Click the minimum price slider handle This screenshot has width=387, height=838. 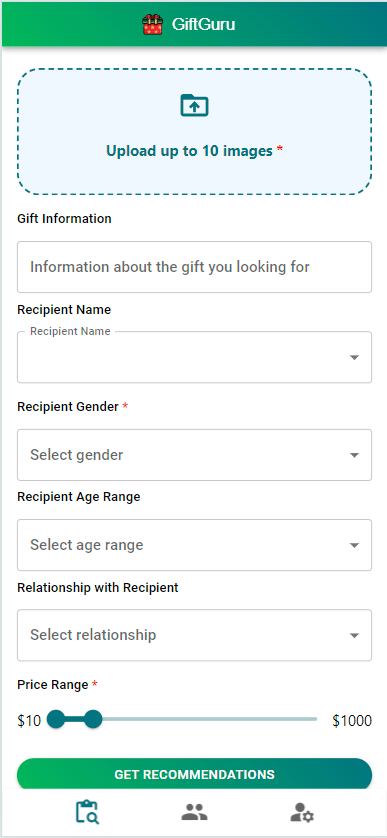point(56,719)
